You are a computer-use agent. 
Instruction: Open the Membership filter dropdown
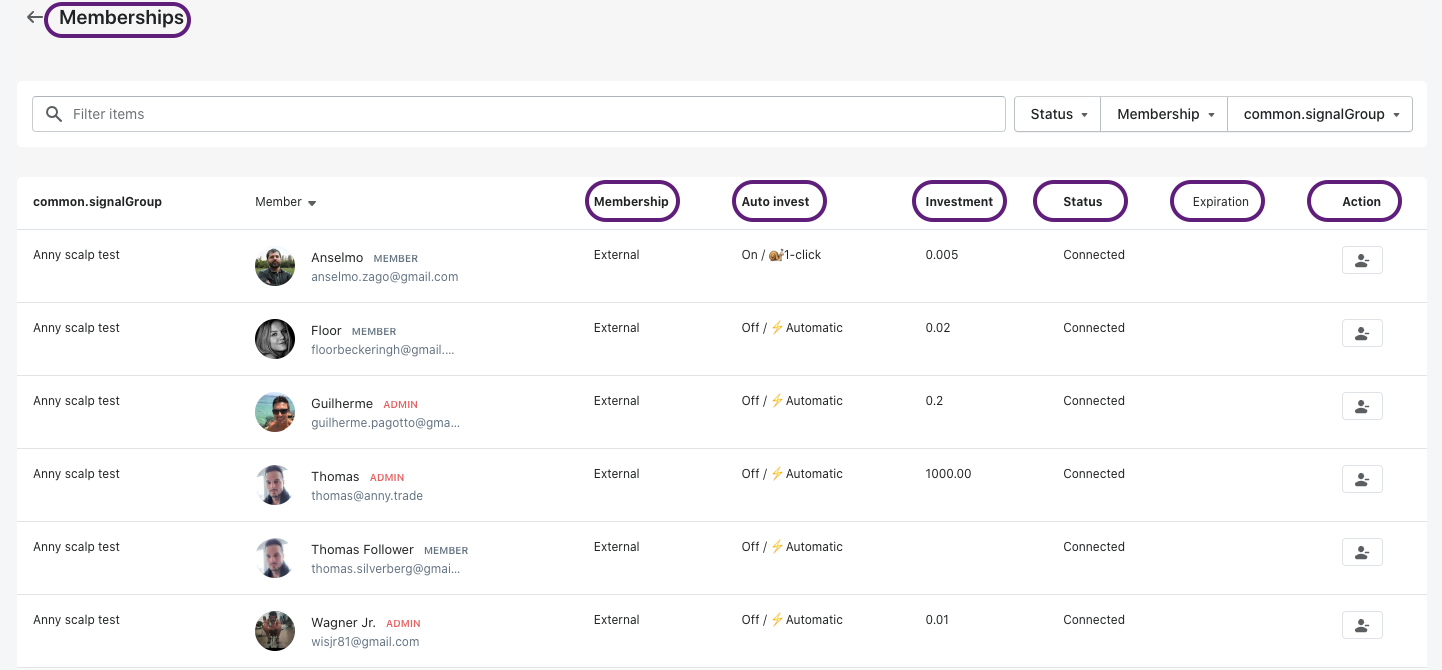1164,114
